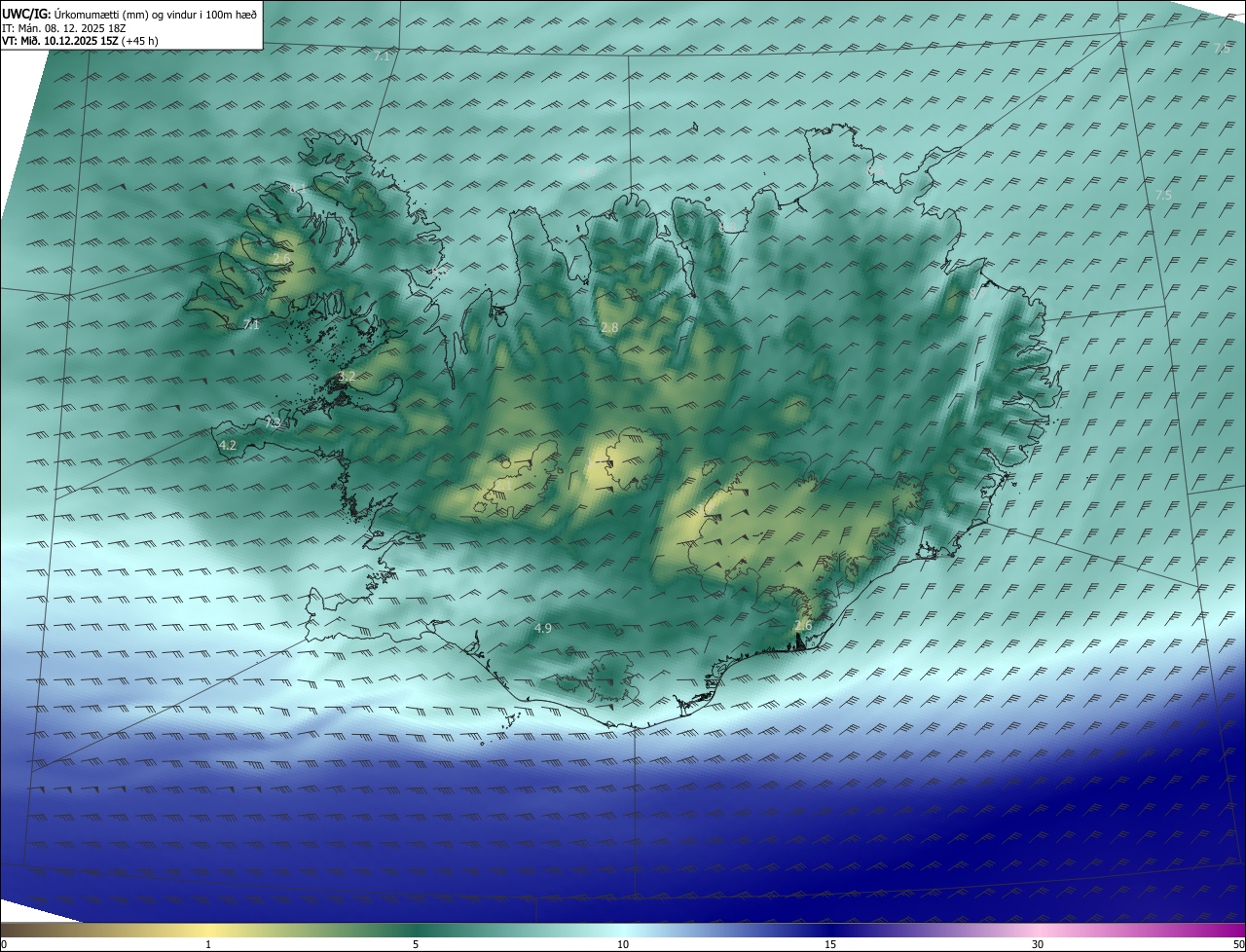This screenshot has width=1246, height=952.
Task: Click the 5 label on the colour scale
Action: [x=416, y=944]
